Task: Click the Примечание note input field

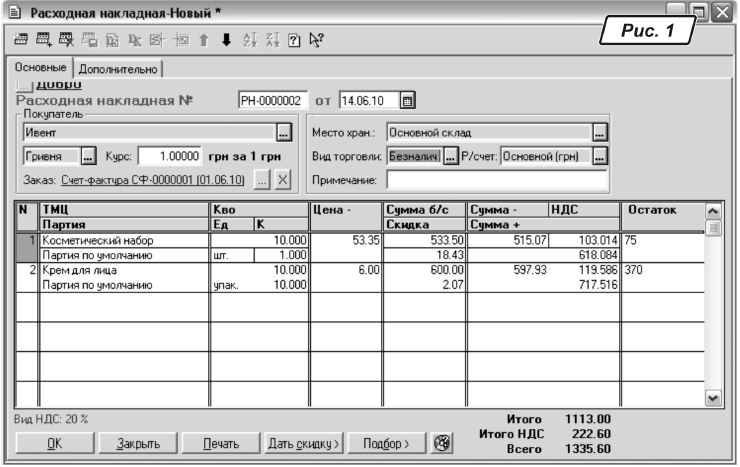Action: pyautogui.click(x=496, y=180)
